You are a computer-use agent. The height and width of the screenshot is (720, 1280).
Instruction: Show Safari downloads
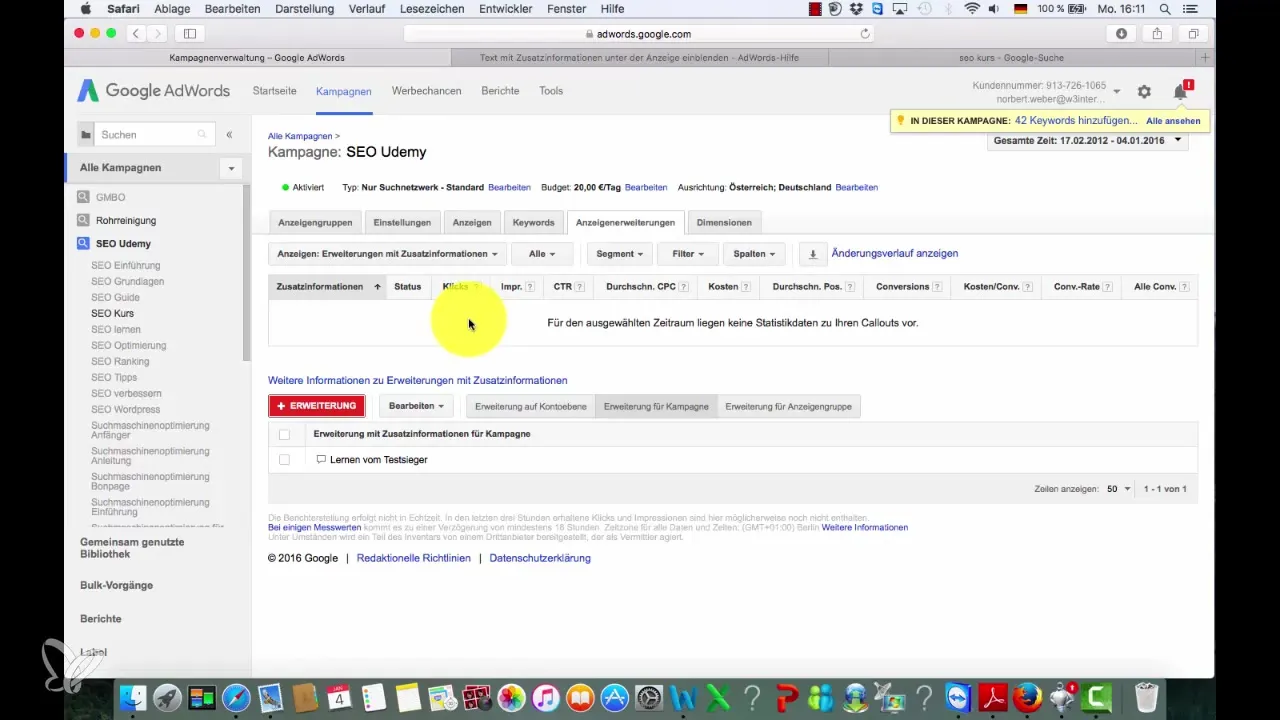[x=1121, y=33]
